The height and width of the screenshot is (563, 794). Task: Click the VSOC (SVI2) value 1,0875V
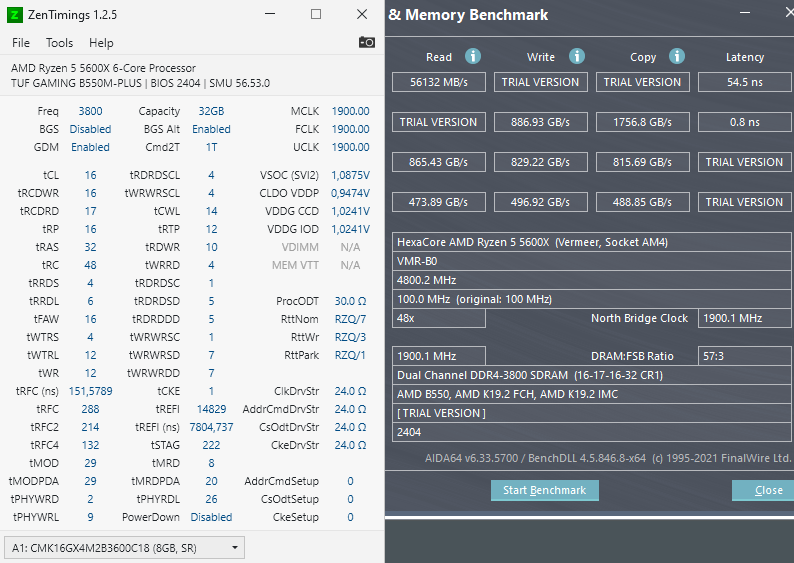[350, 175]
